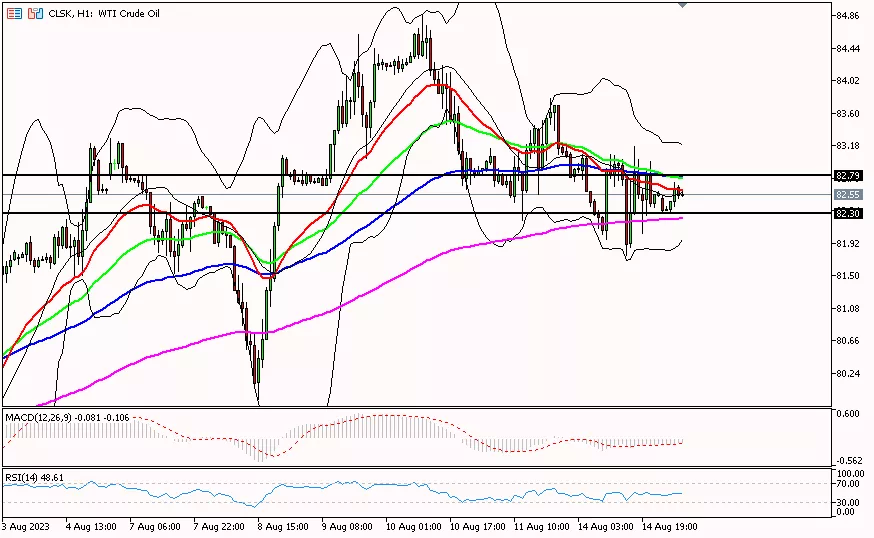
Task: Click the 14 Aug 03:00 time label
Action: 606,527
